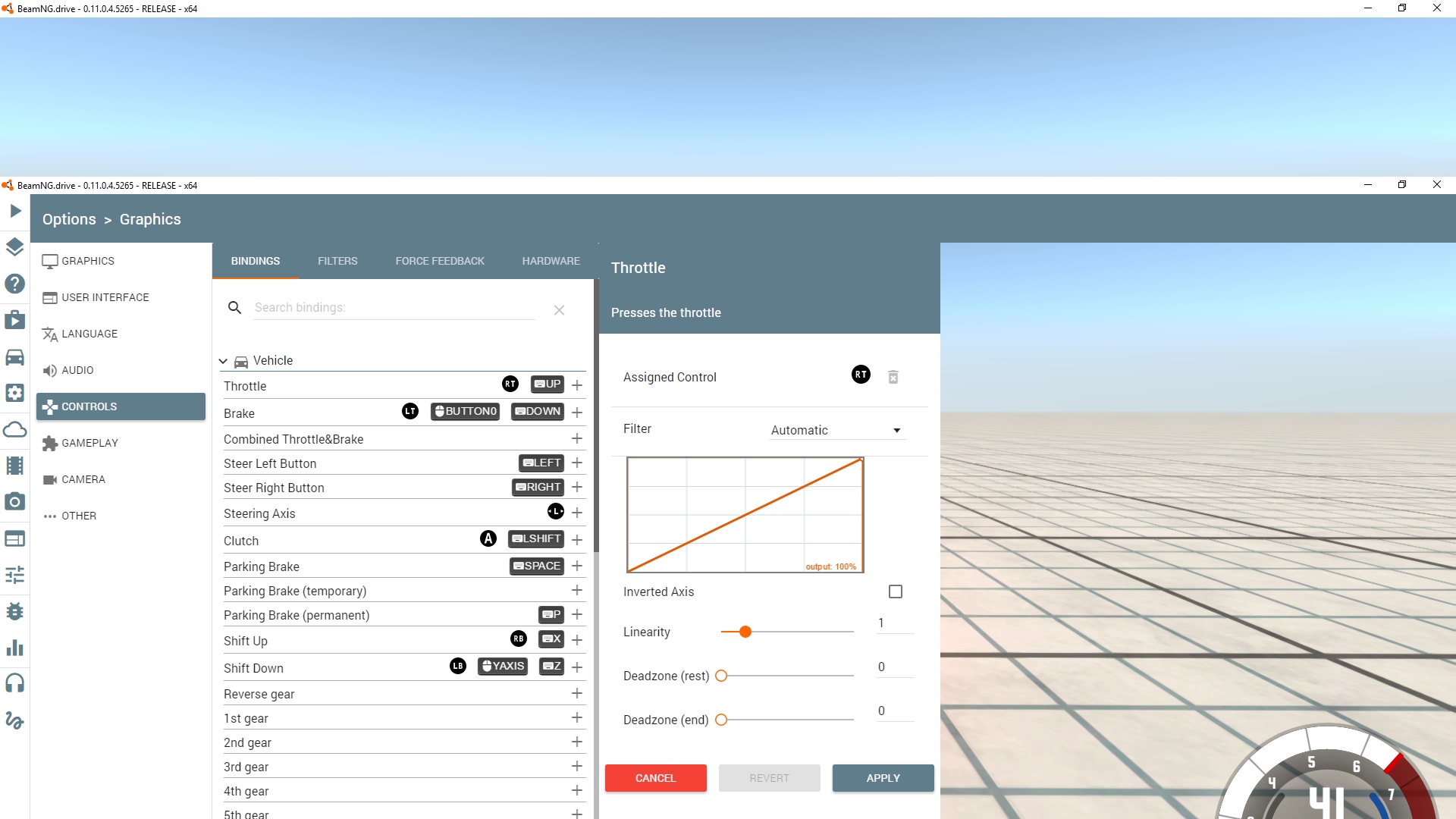Click the Options breadcrumb link
The image size is (1456, 819).
pos(69,219)
